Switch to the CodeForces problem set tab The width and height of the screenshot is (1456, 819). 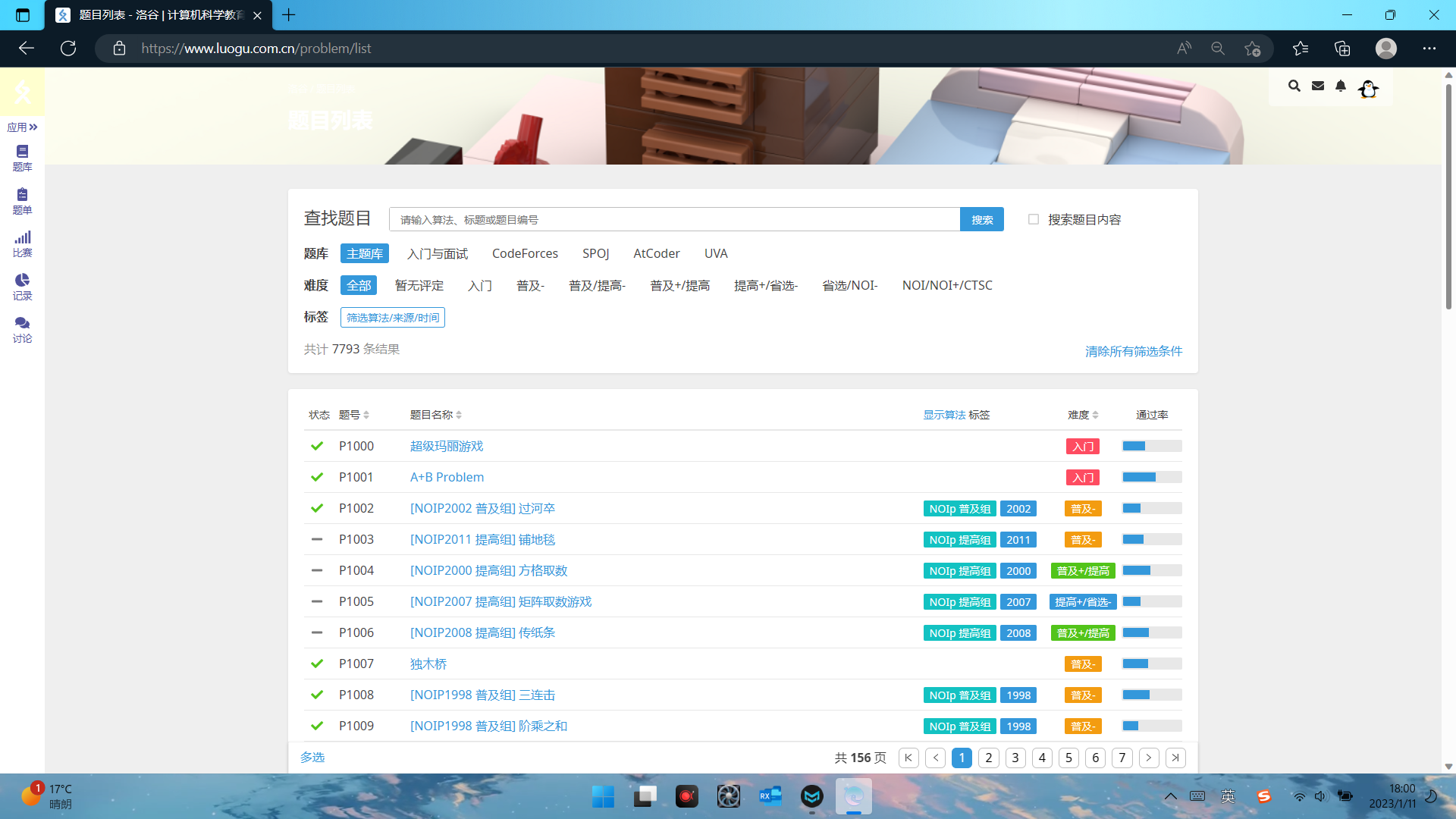(x=525, y=253)
